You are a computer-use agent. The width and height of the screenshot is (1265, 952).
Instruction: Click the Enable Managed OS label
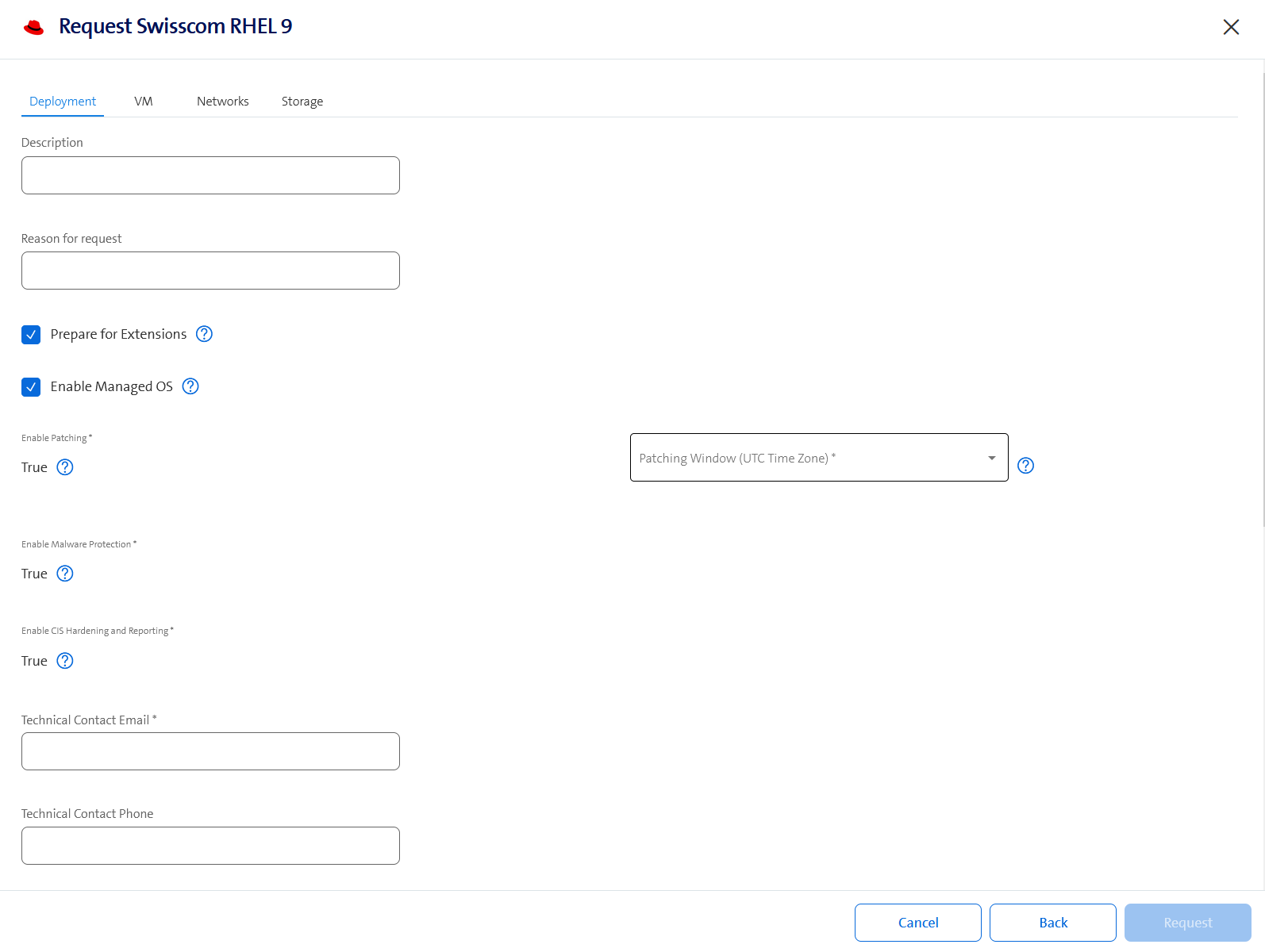(x=111, y=386)
